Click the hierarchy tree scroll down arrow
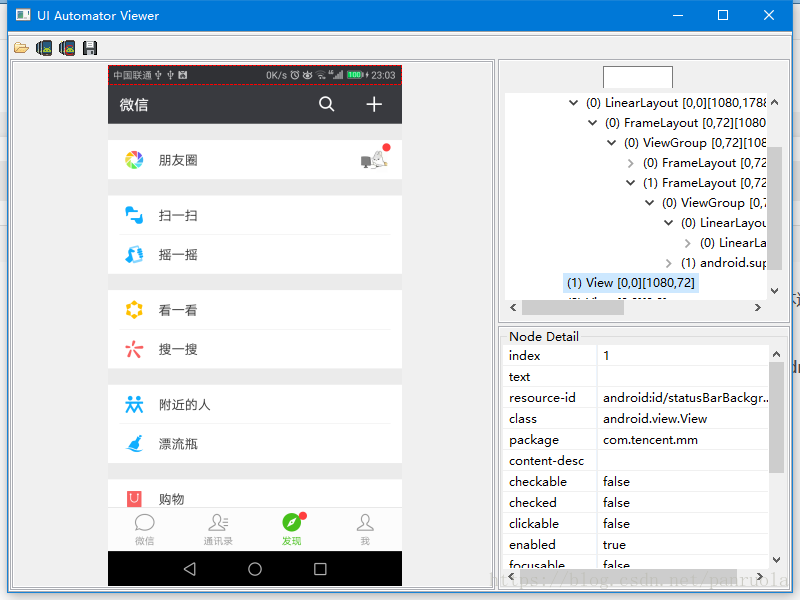The image size is (800, 600). pos(774,291)
